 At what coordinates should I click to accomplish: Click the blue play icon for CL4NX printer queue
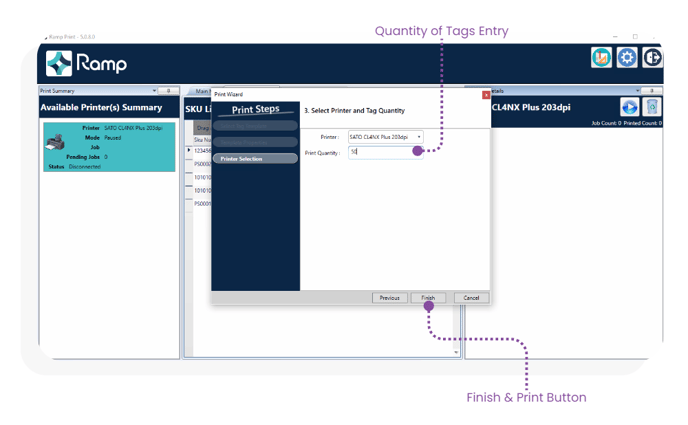[x=629, y=107]
